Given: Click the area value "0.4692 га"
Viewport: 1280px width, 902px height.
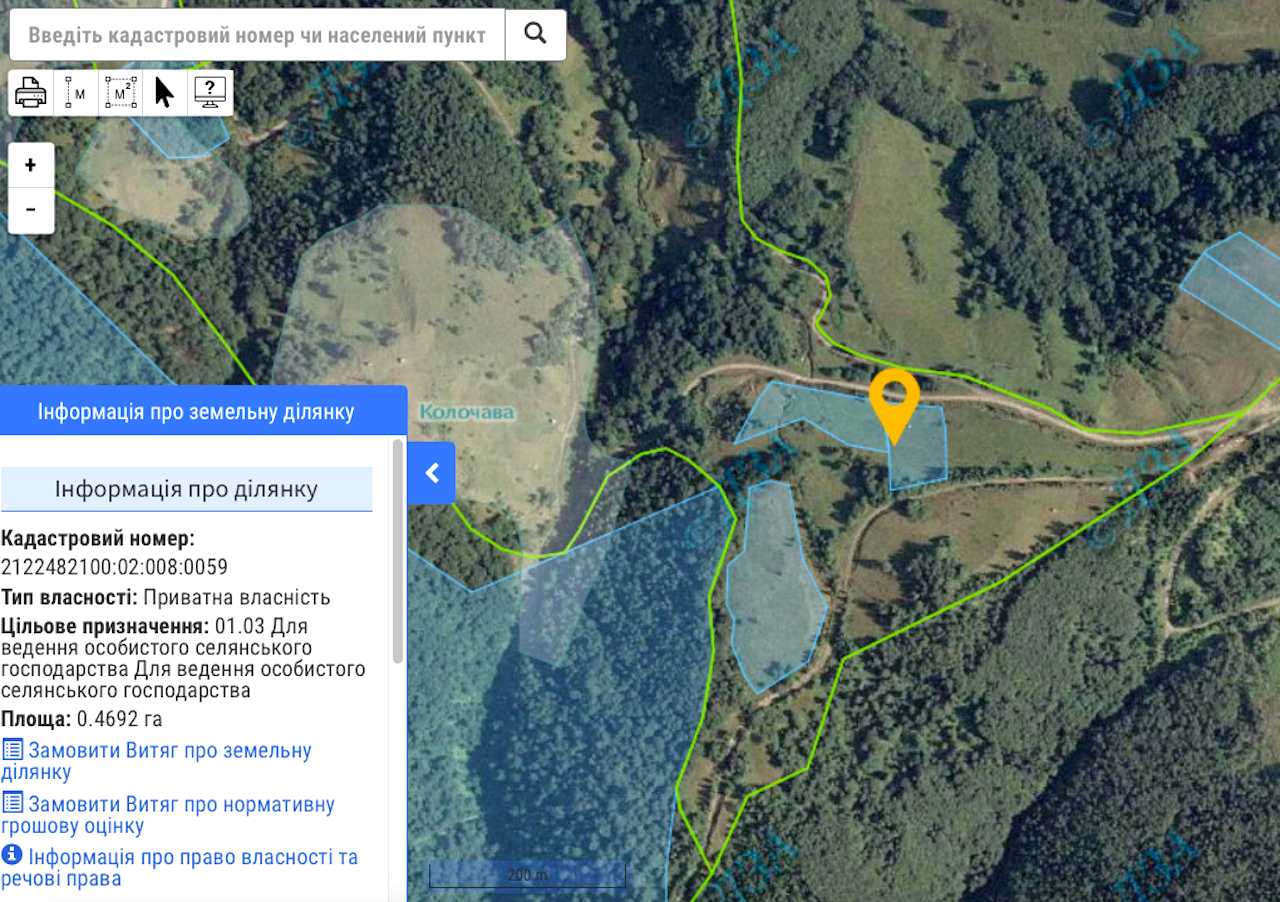Looking at the screenshot, I should click(119, 720).
